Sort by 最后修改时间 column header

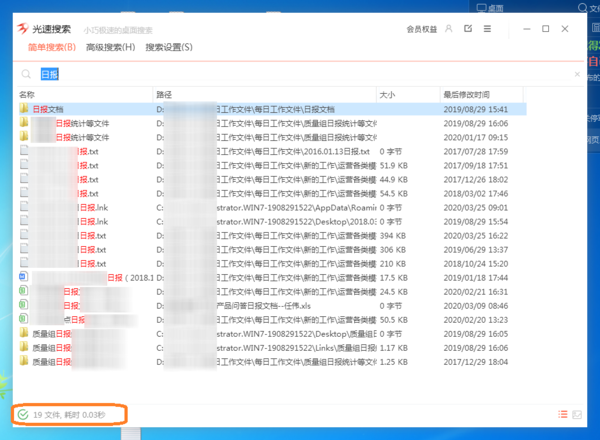tap(482, 95)
